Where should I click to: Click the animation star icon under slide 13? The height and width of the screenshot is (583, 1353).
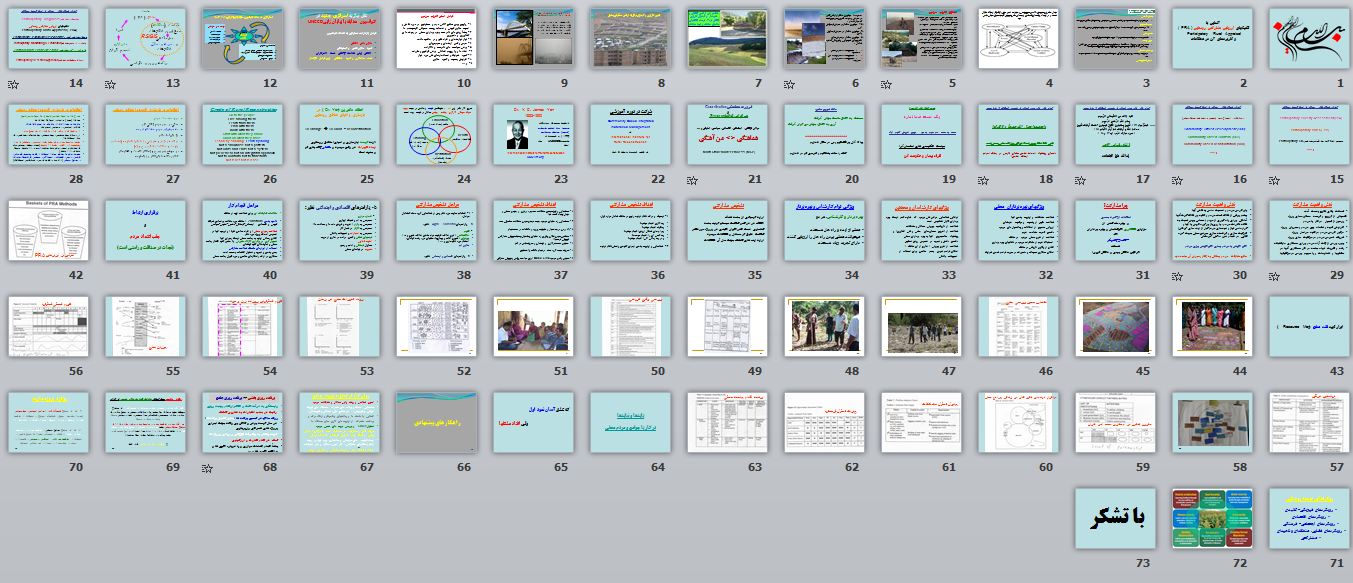110,84
